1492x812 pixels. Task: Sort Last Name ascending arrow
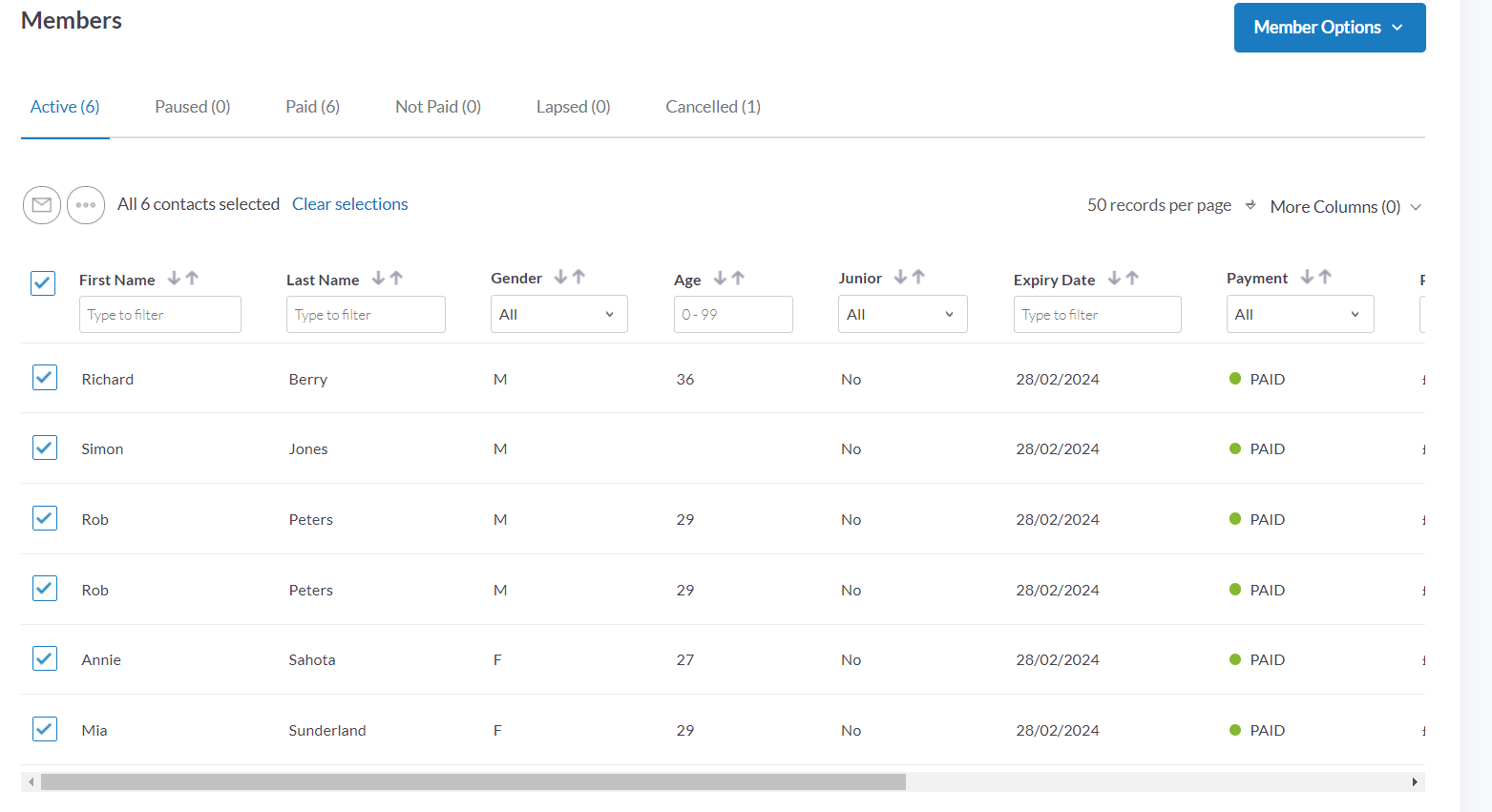pos(396,279)
